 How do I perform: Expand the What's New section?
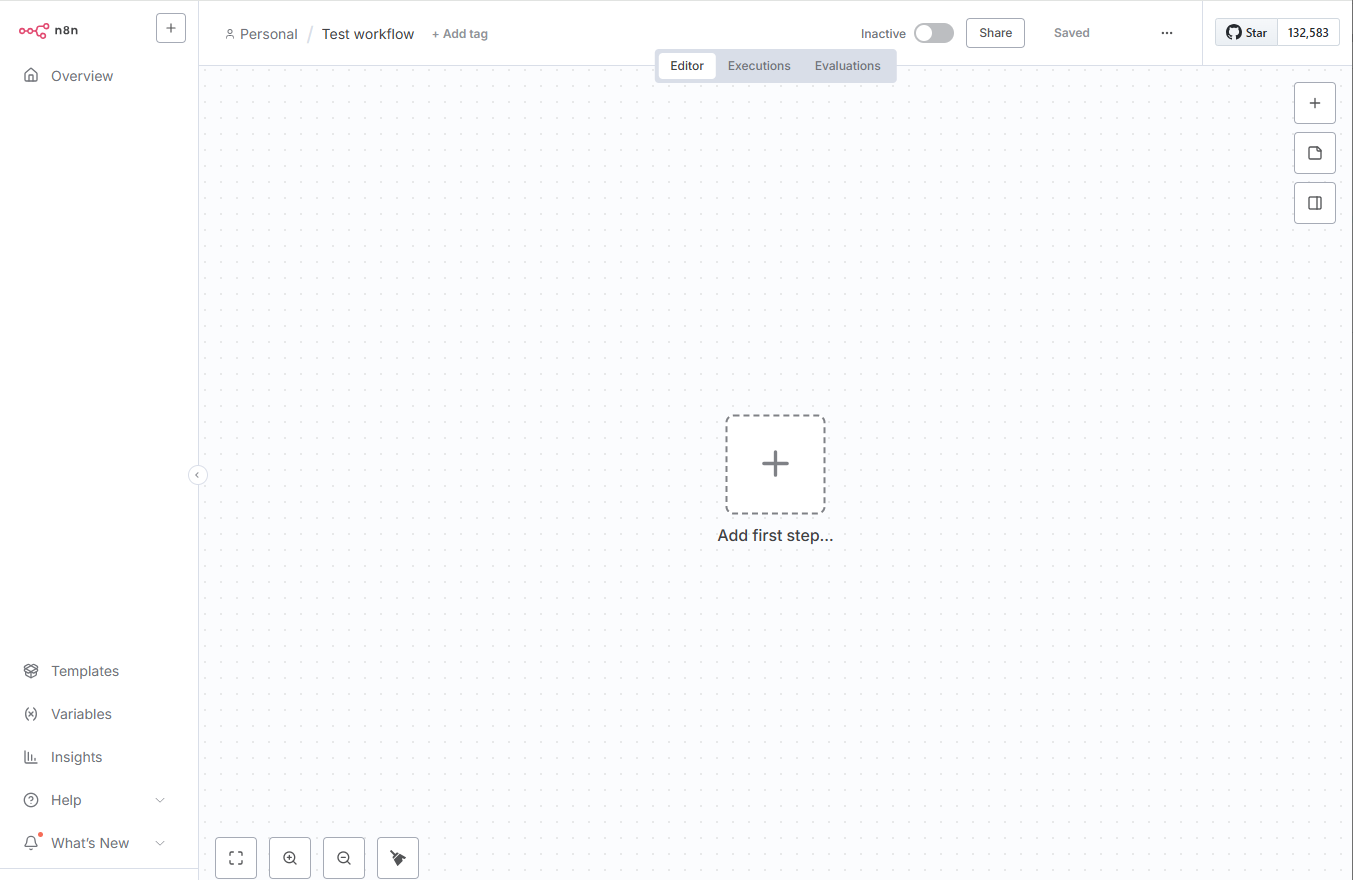click(x=89, y=842)
